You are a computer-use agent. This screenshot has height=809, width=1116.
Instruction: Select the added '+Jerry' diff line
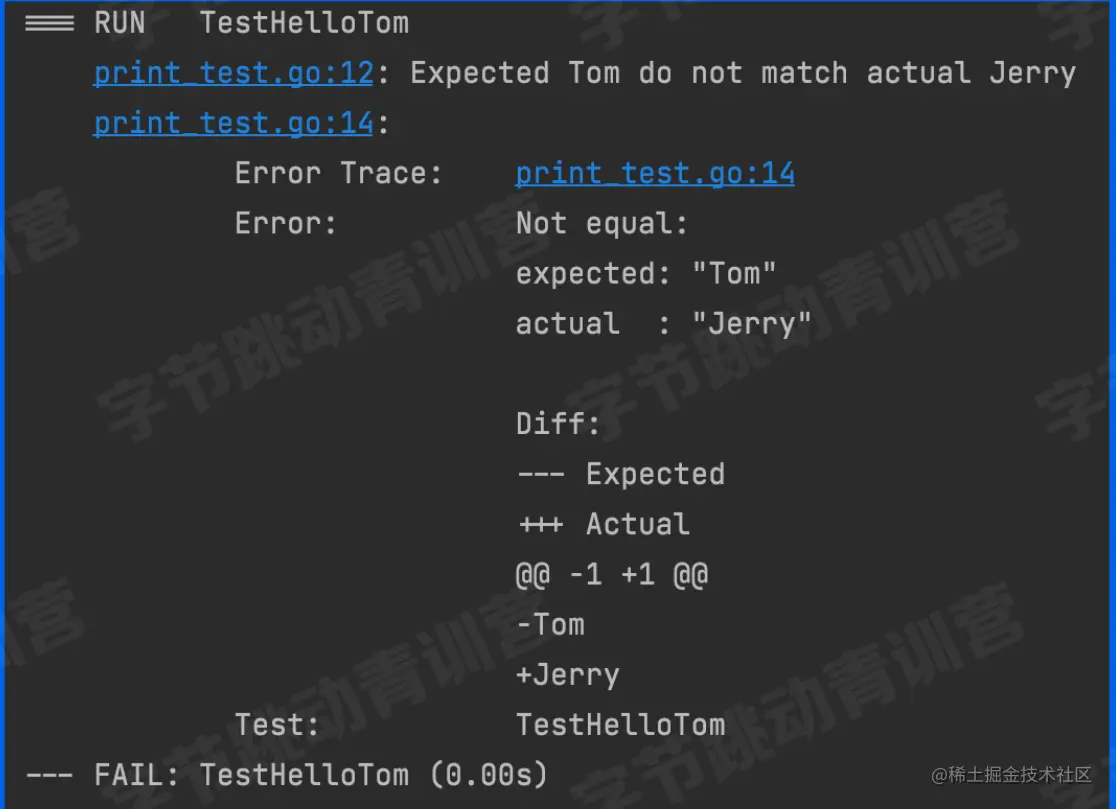click(568, 675)
